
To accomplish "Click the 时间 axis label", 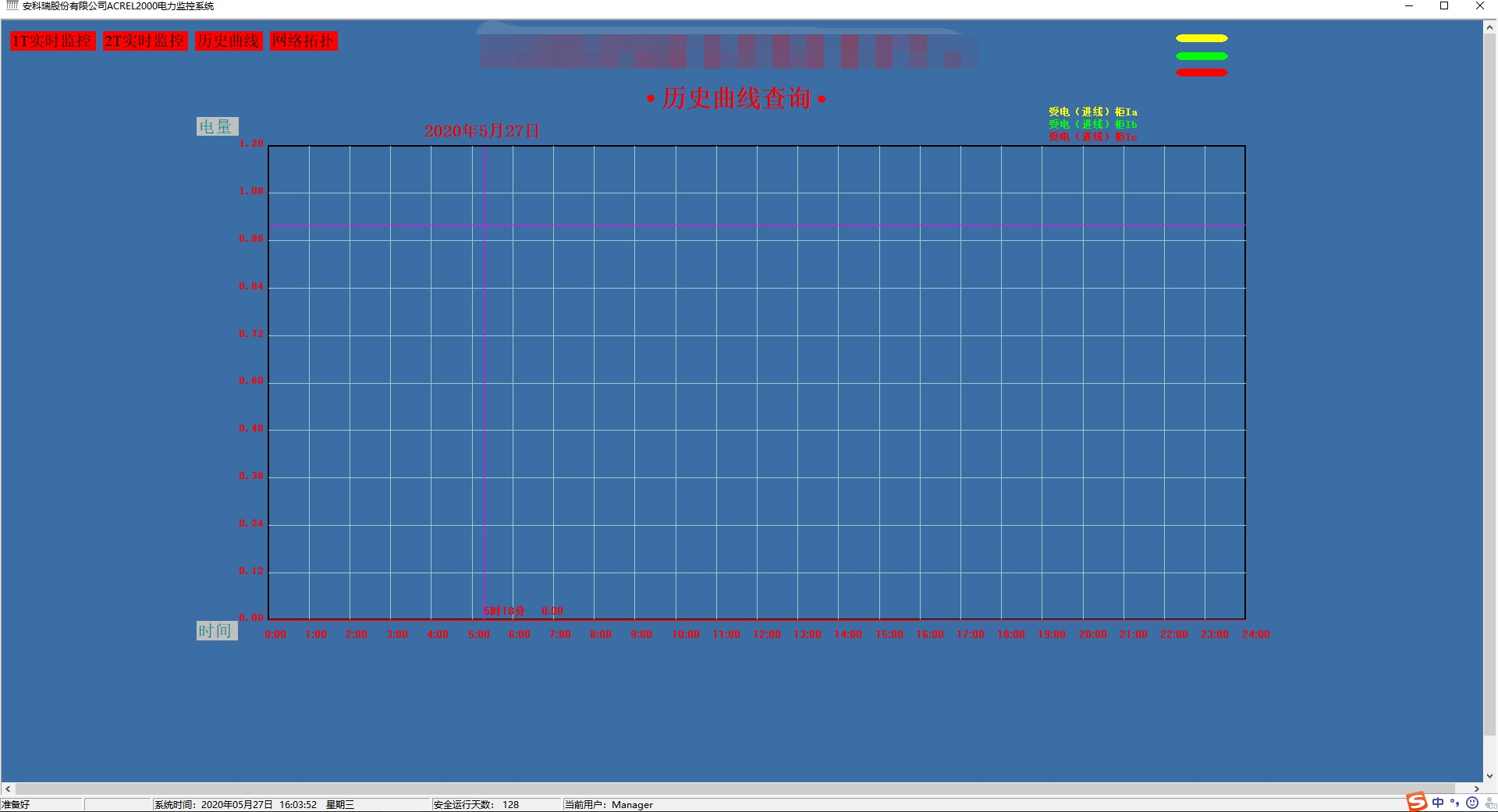I will pyautogui.click(x=215, y=631).
